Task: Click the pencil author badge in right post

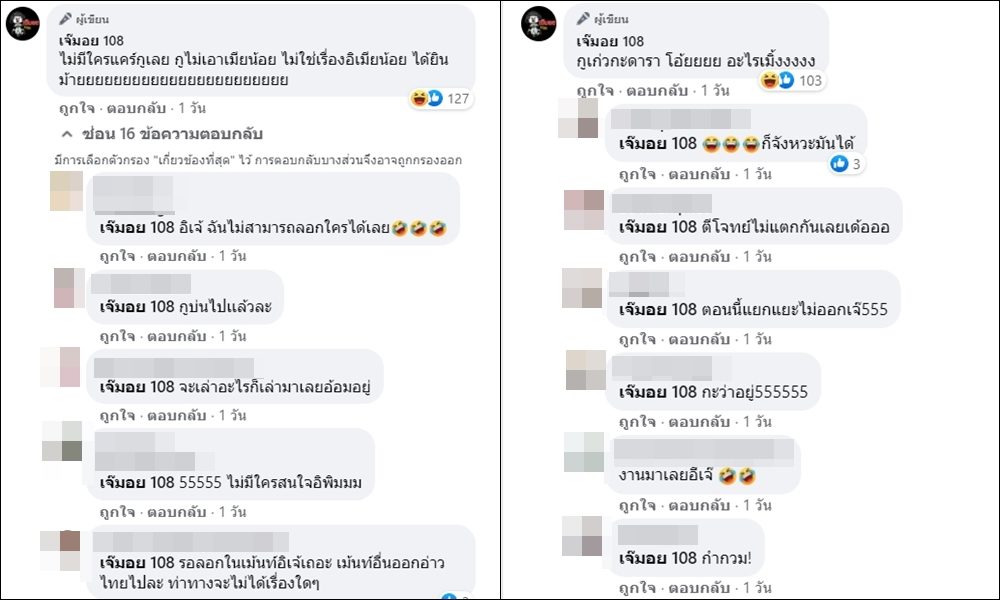Action: point(602,18)
